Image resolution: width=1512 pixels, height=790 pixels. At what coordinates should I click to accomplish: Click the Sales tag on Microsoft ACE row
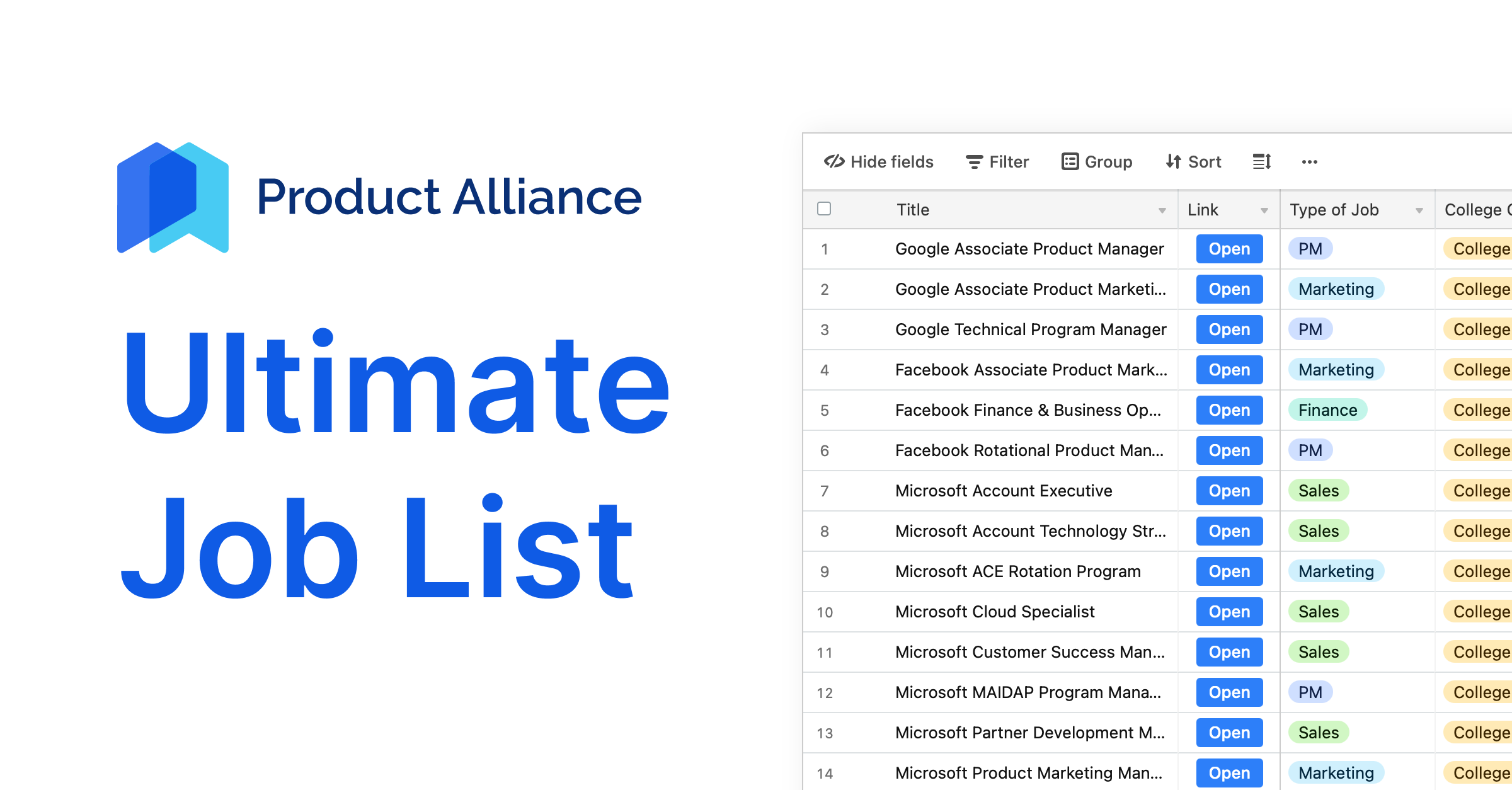(1336, 571)
